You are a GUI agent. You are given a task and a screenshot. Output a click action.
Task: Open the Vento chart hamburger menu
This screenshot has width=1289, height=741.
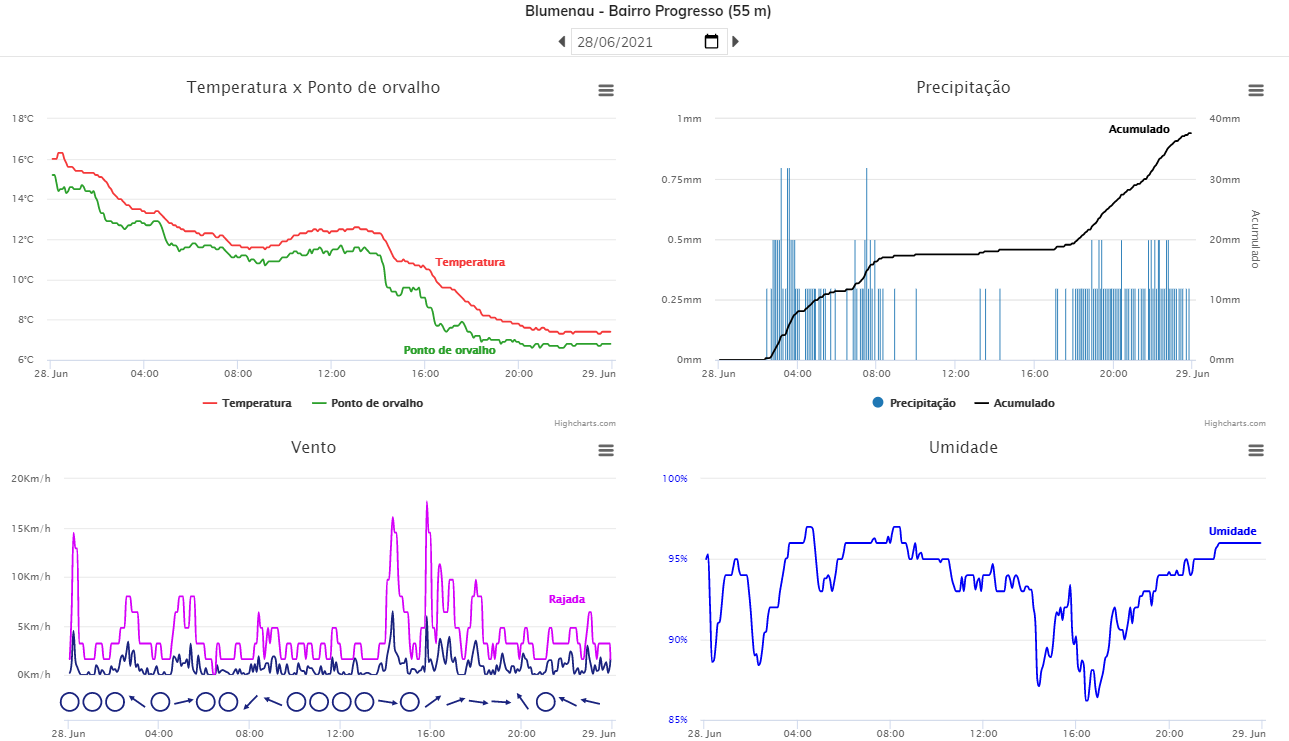click(606, 450)
